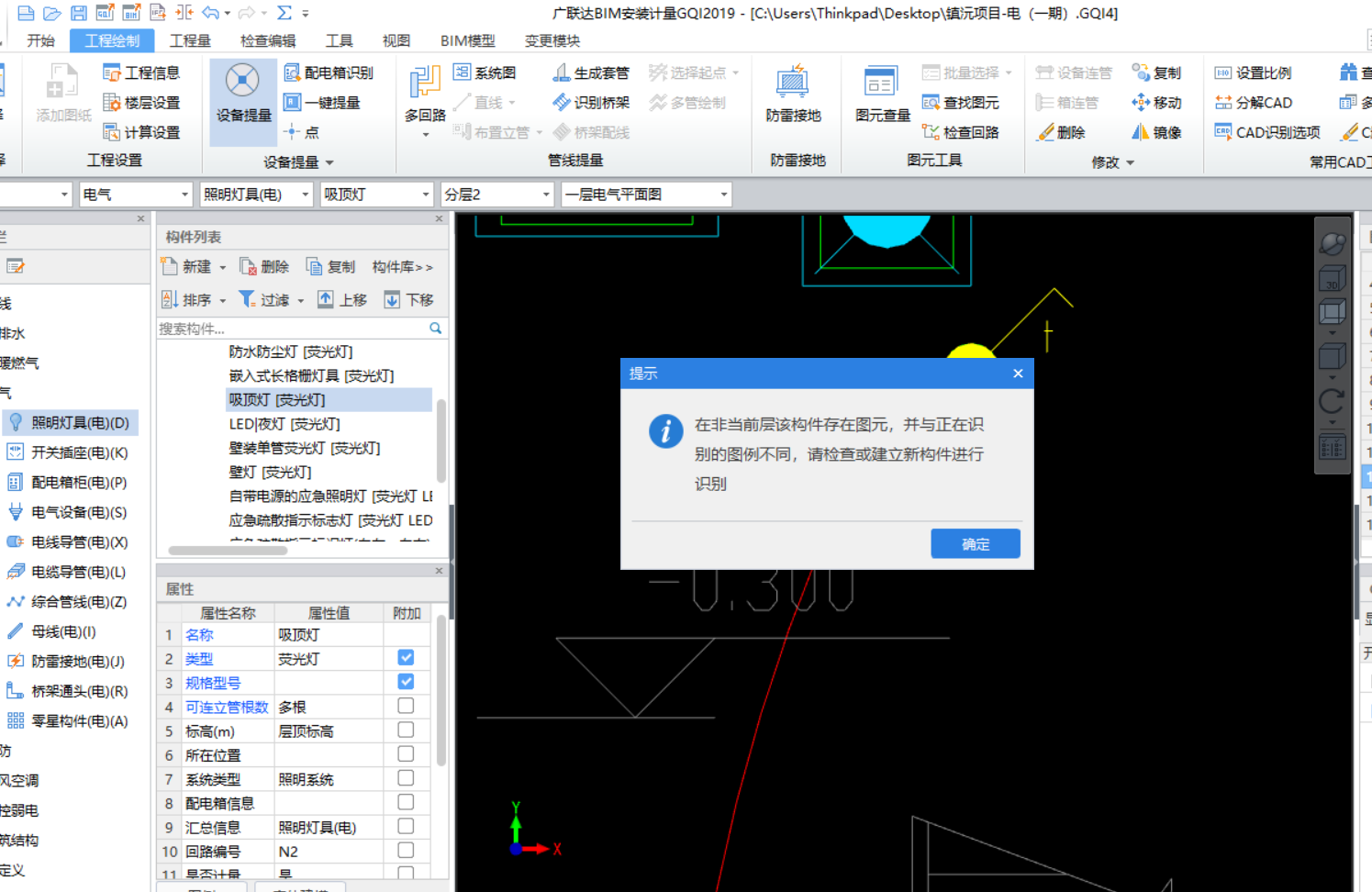Click 镜像 mirror tool
1372x892 pixels.
click(1156, 132)
